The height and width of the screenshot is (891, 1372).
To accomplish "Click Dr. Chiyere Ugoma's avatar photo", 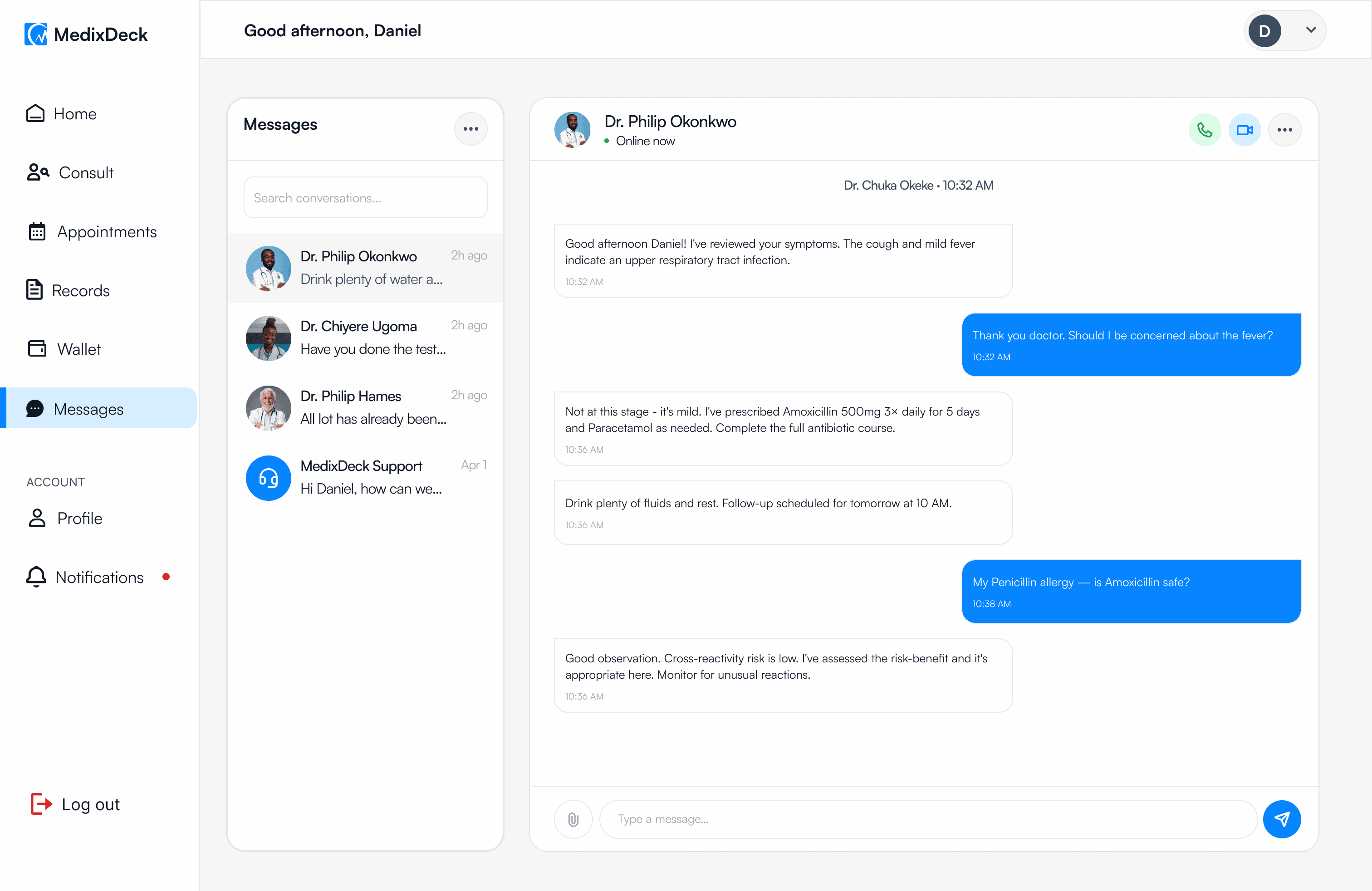I will point(268,338).
